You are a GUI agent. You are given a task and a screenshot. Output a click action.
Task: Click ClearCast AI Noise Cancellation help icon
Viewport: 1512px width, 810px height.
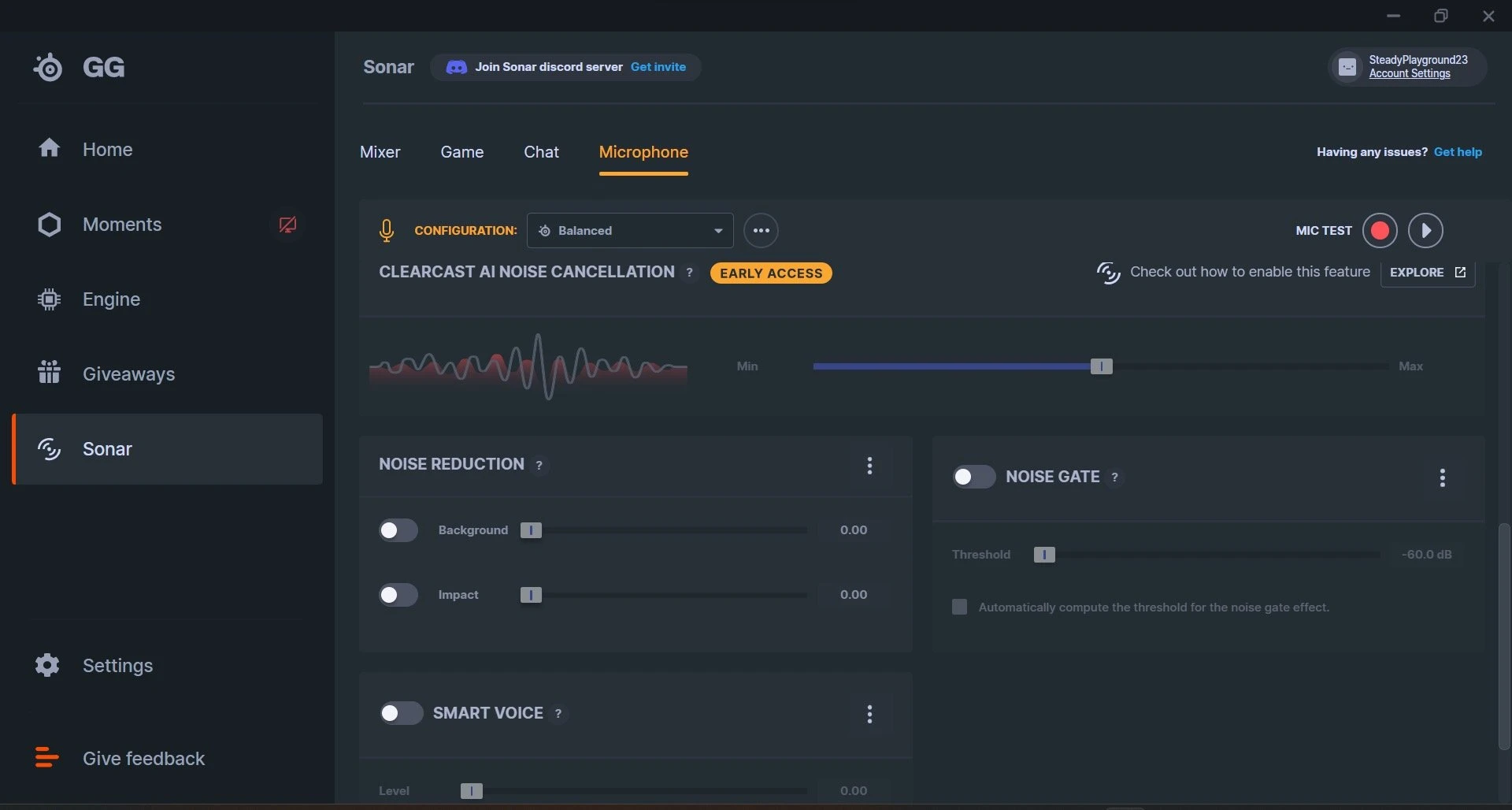click(x=690, y=272)
